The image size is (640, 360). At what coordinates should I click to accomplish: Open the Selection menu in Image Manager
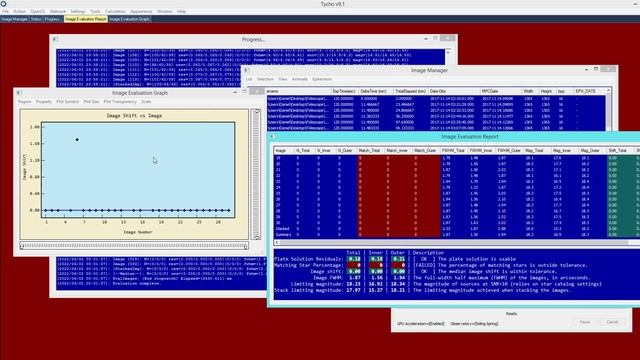pos(265,79)
